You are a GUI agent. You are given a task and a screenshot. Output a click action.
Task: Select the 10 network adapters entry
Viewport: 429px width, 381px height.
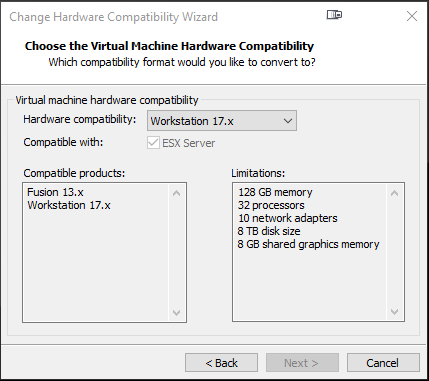tap(288, 218)
